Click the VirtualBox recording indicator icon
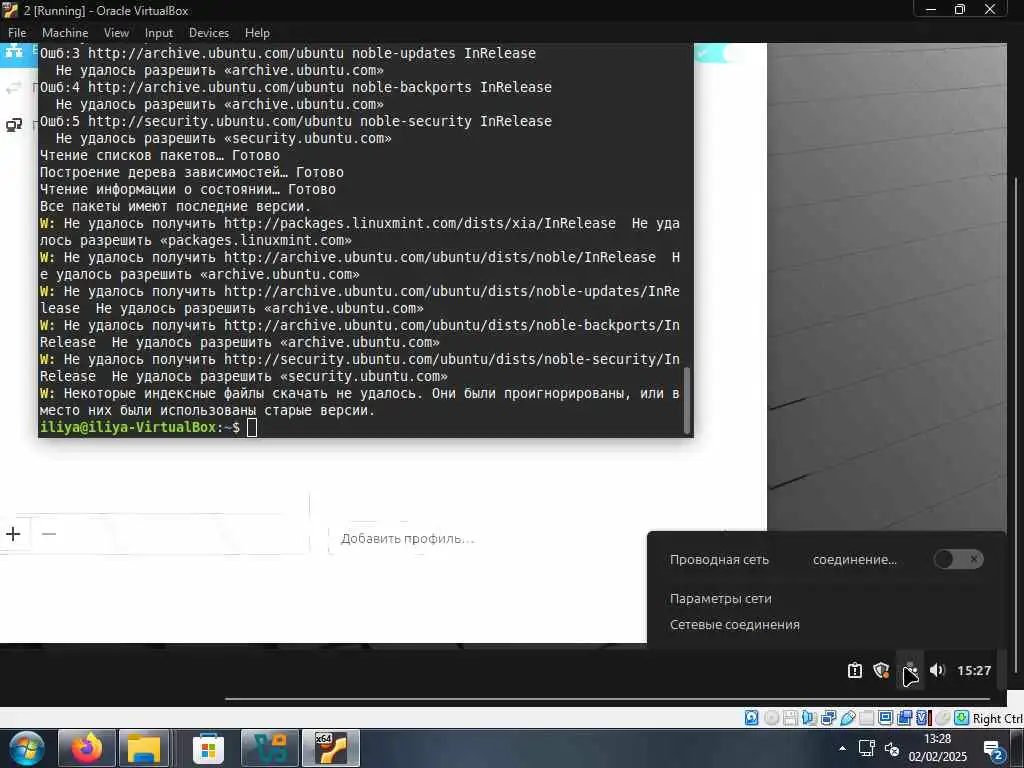This screenshot has height=768, width=1024. [x=904, y=718]
